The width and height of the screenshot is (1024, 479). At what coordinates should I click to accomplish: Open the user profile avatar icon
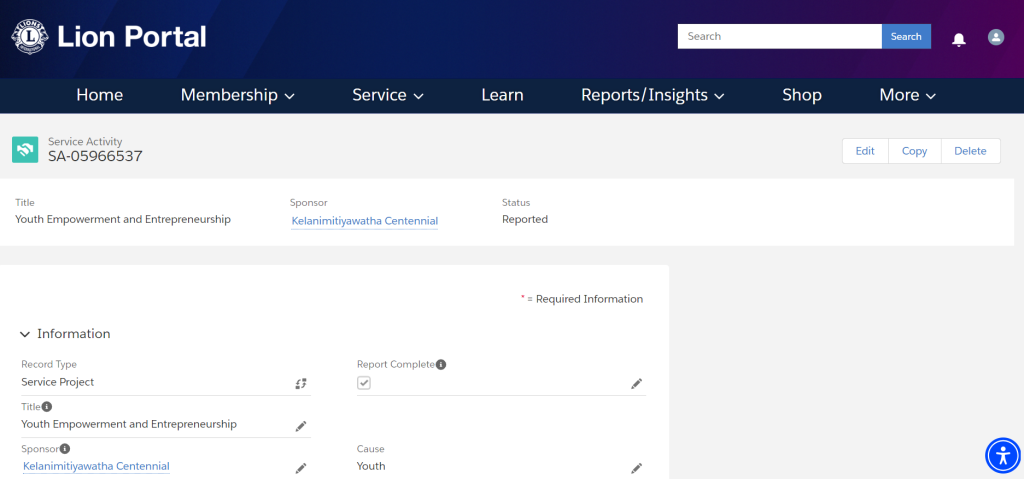[x=996, y=37]
